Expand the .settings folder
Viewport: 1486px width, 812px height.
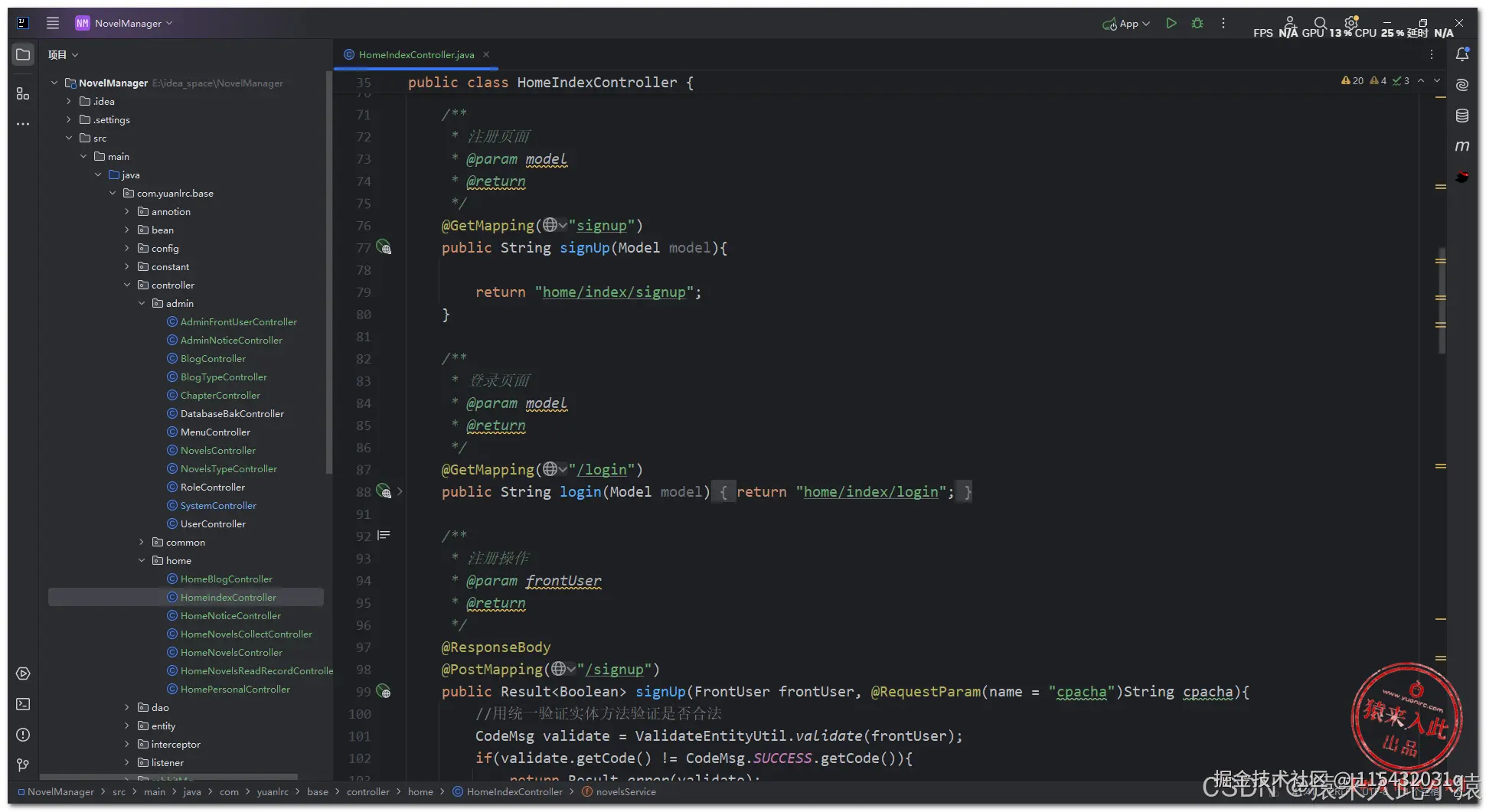point(69,119)
